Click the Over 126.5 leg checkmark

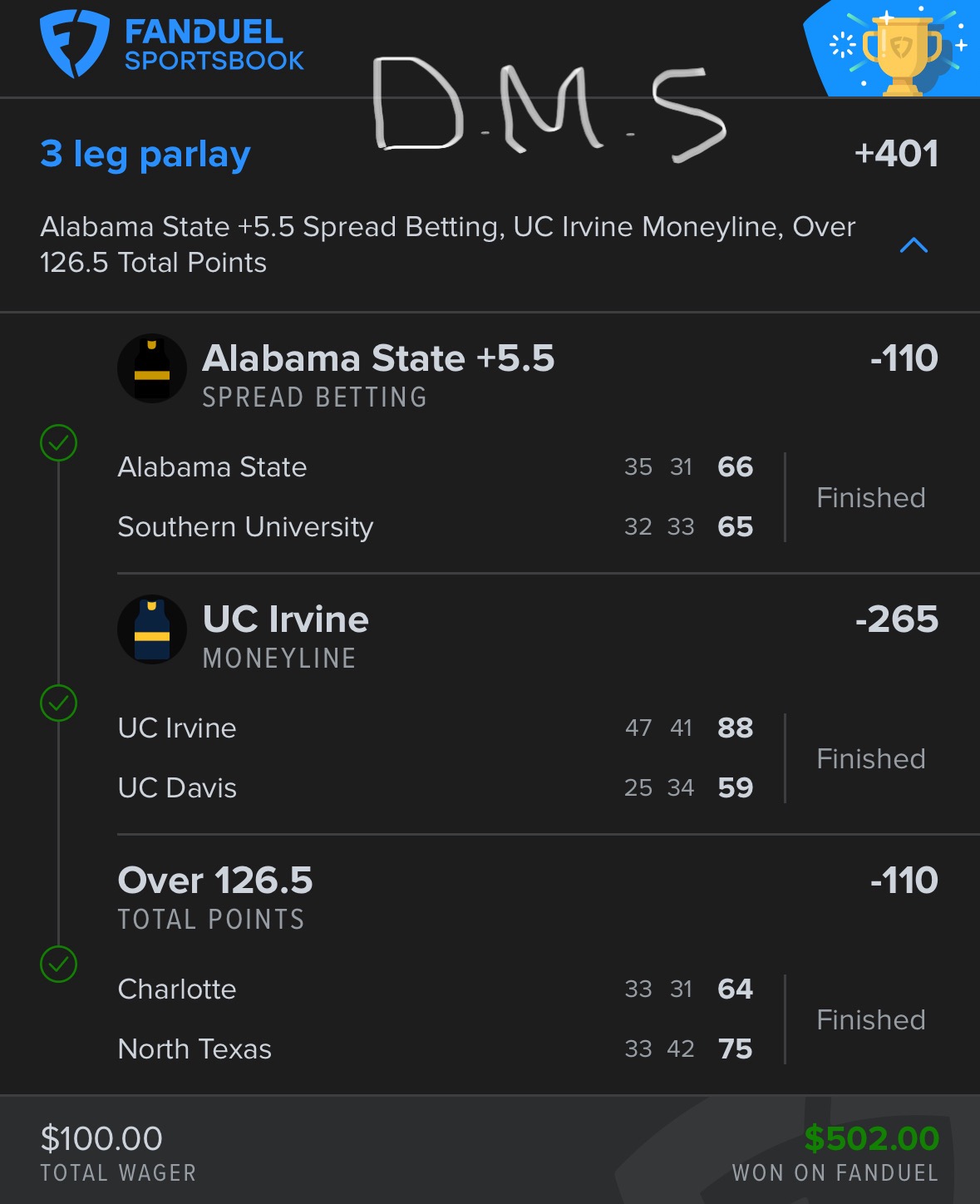pyautogui.click(x=58, y=965)
